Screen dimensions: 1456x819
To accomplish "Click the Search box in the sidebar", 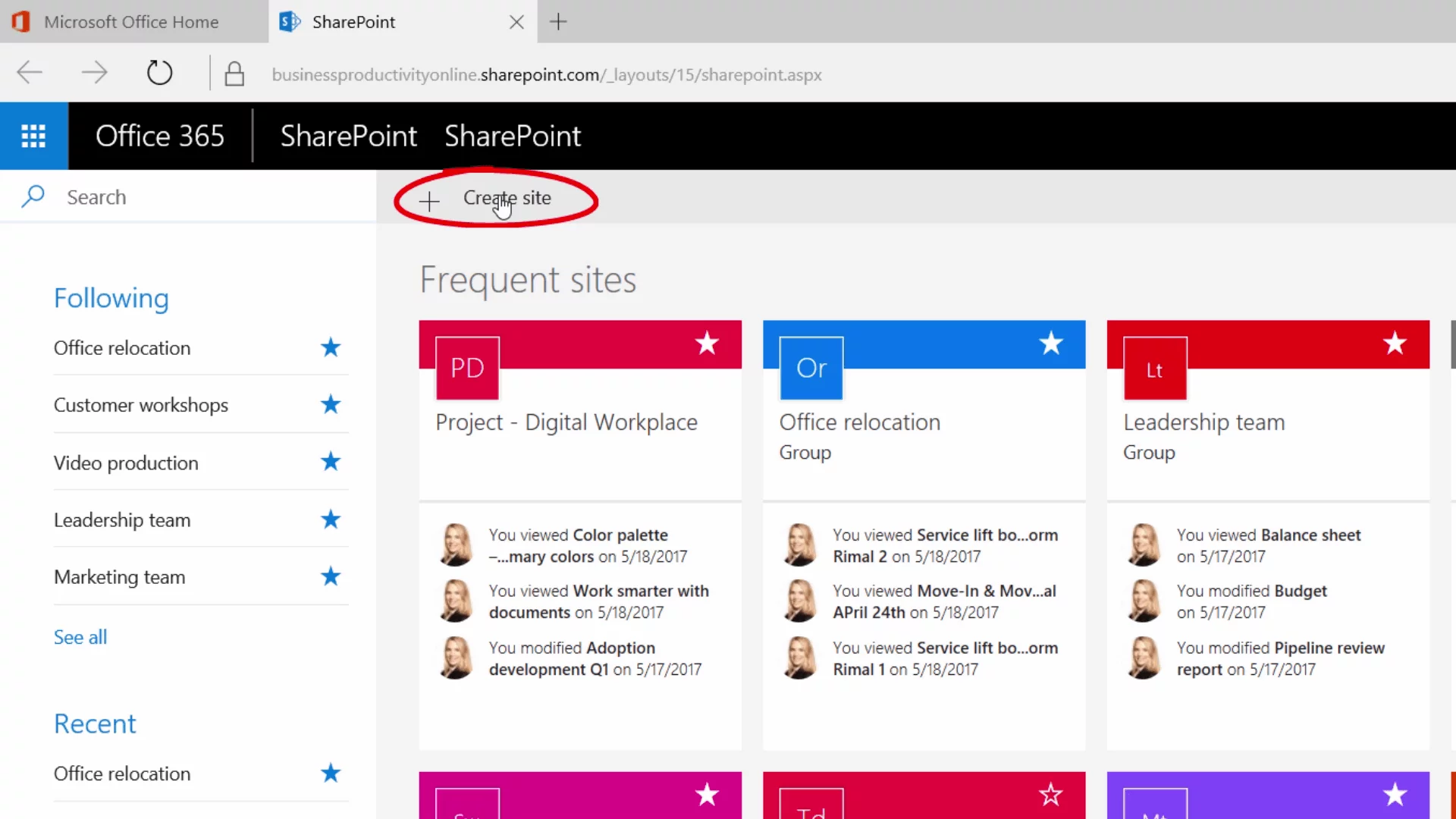I will click(188, 197).
